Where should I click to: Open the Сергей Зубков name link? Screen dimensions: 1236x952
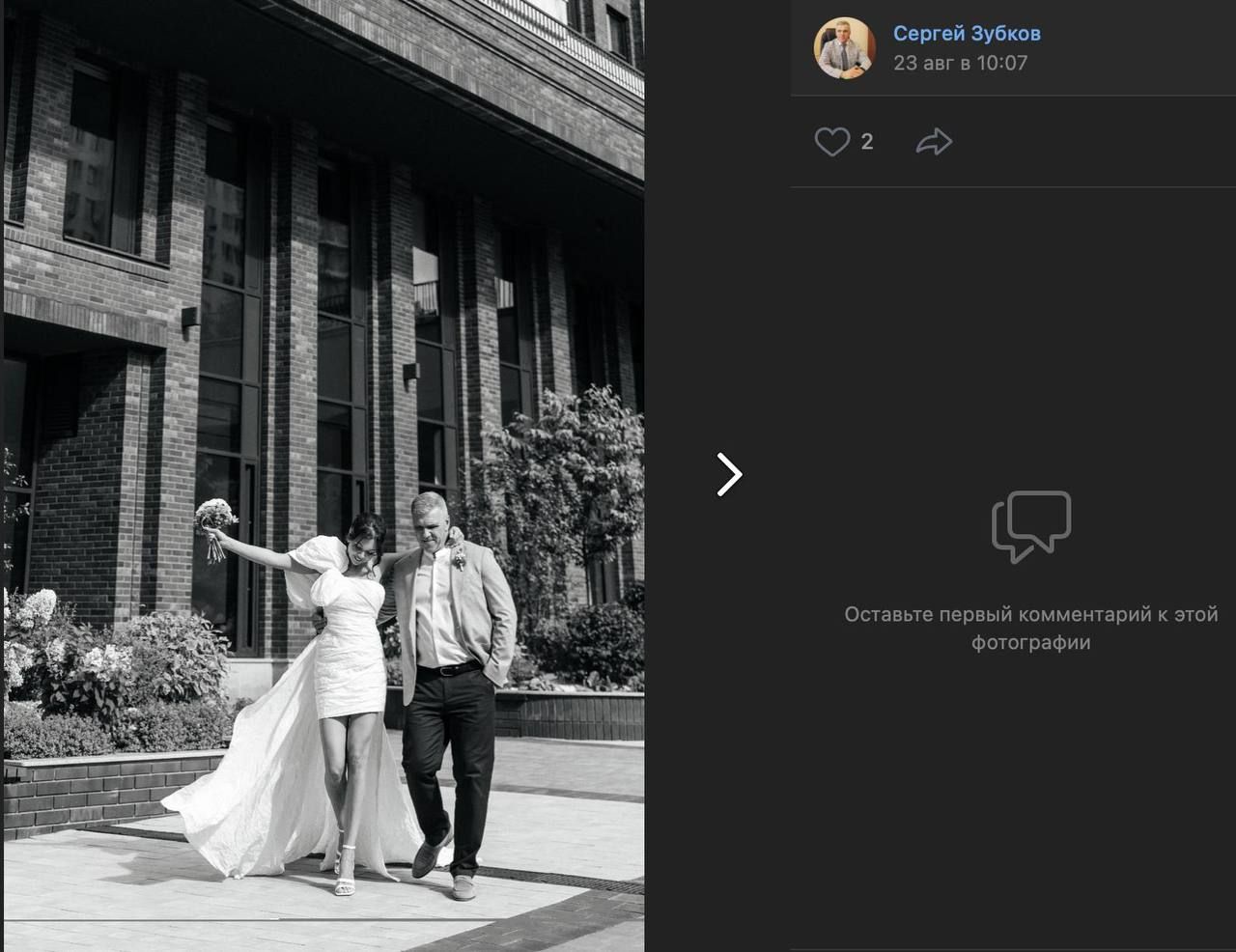coord(967,33)
